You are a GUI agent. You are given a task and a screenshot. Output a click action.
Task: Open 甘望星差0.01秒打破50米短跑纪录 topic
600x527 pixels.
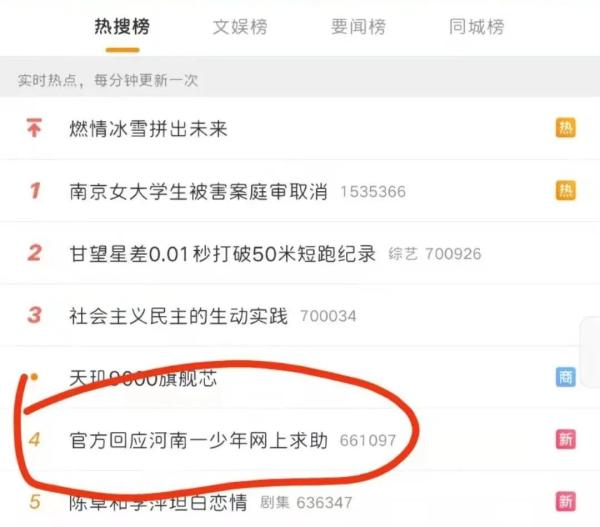[x=222, y=253]
